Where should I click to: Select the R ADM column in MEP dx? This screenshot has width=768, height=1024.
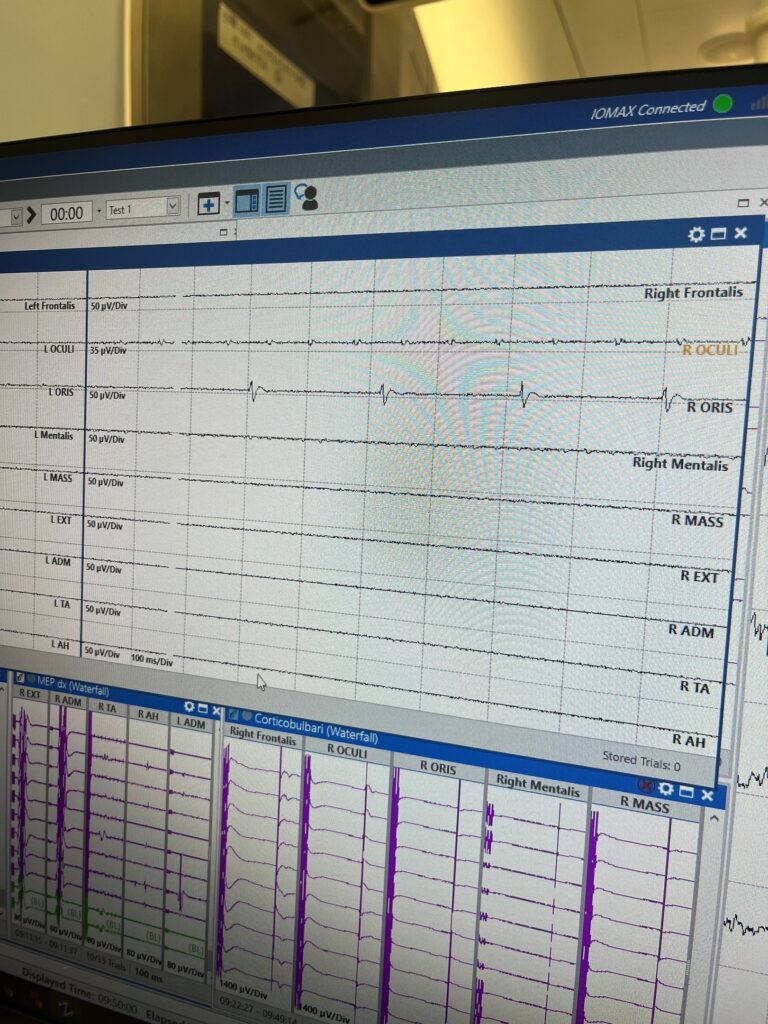click(68, 700)
